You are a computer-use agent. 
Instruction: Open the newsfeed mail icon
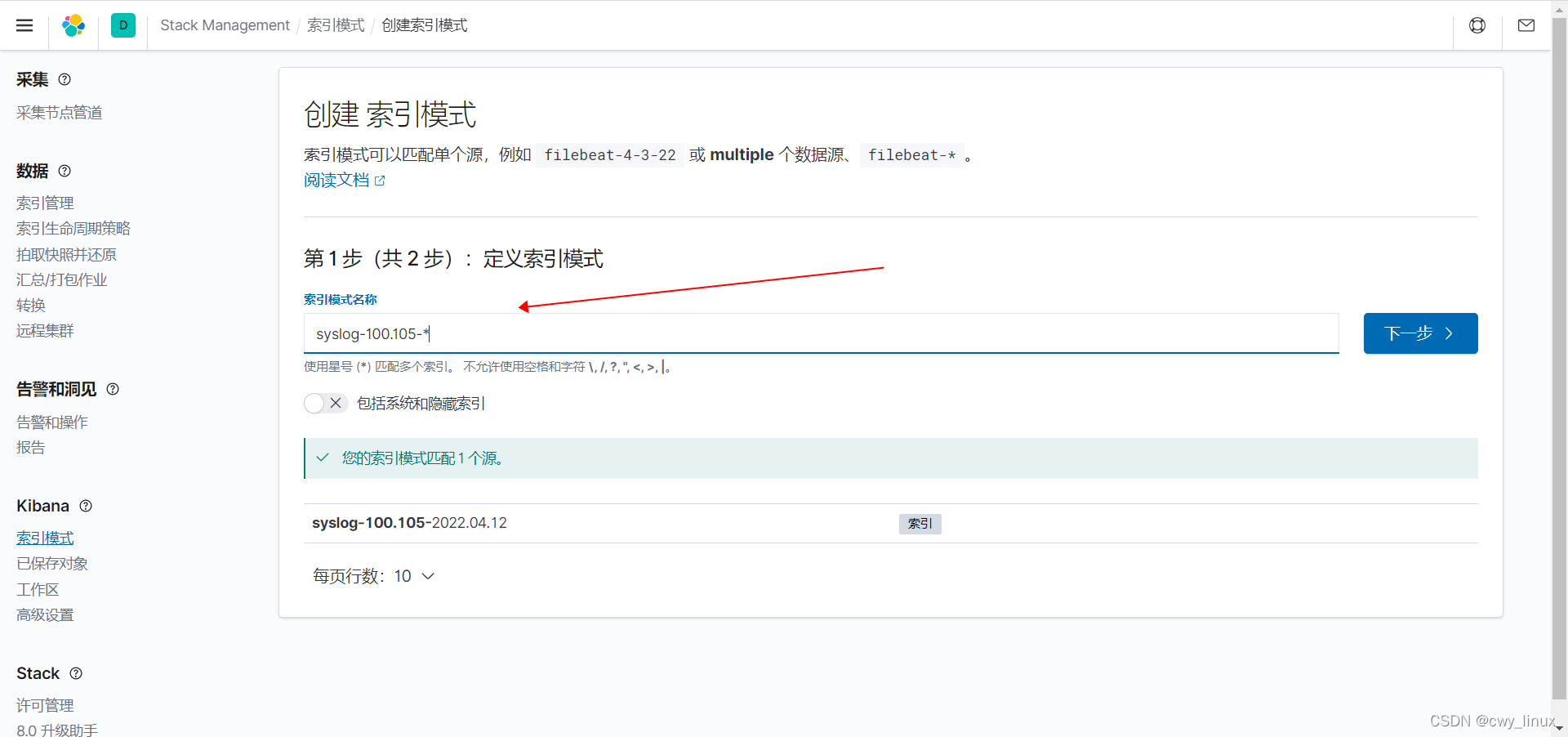1526,25
